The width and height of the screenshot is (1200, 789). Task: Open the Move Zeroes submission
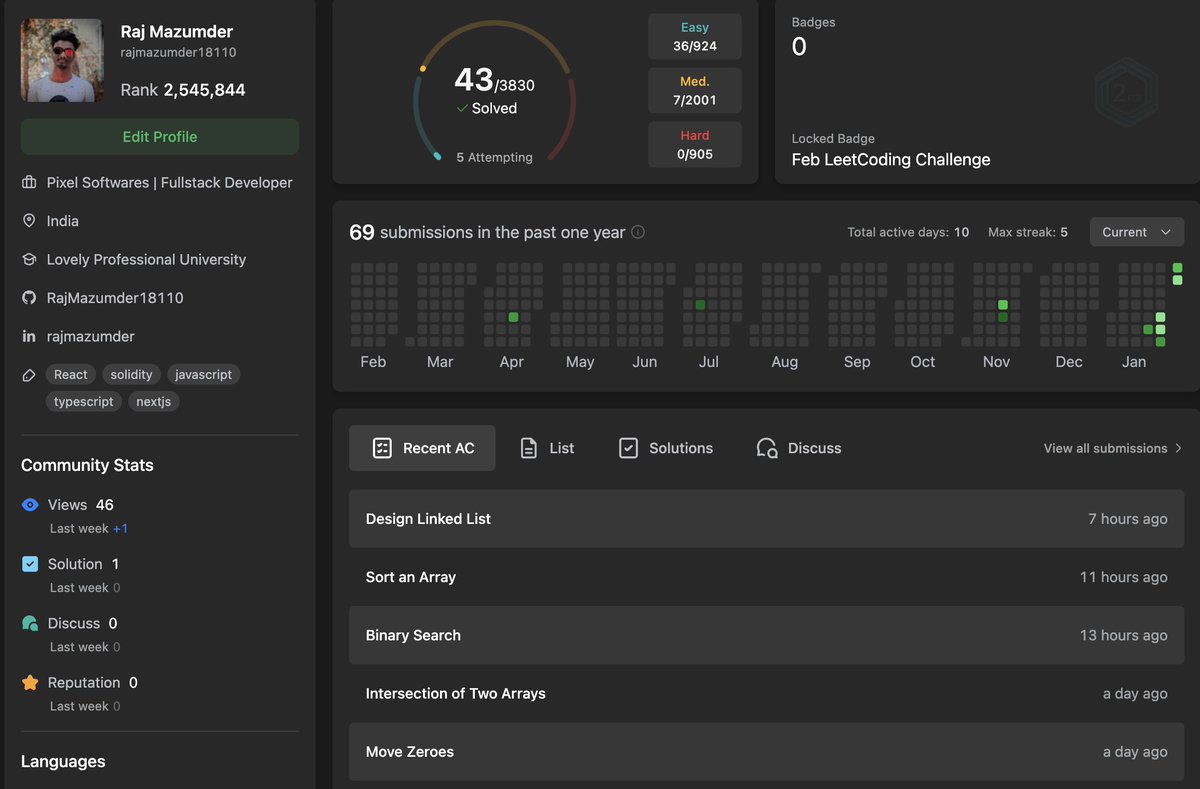(x=766, y=751)
